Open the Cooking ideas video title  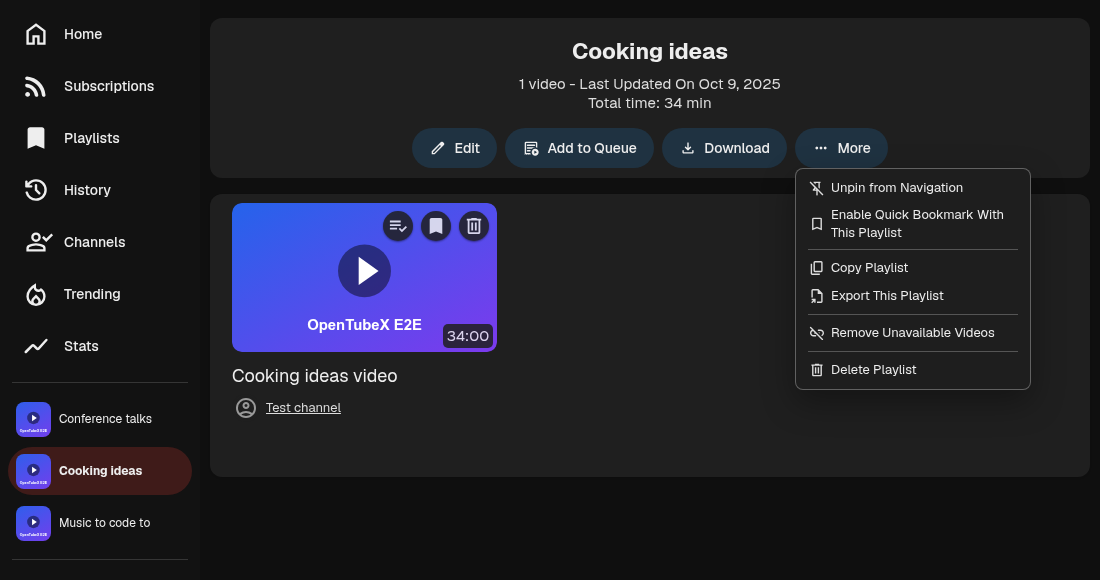click(314, 376)
